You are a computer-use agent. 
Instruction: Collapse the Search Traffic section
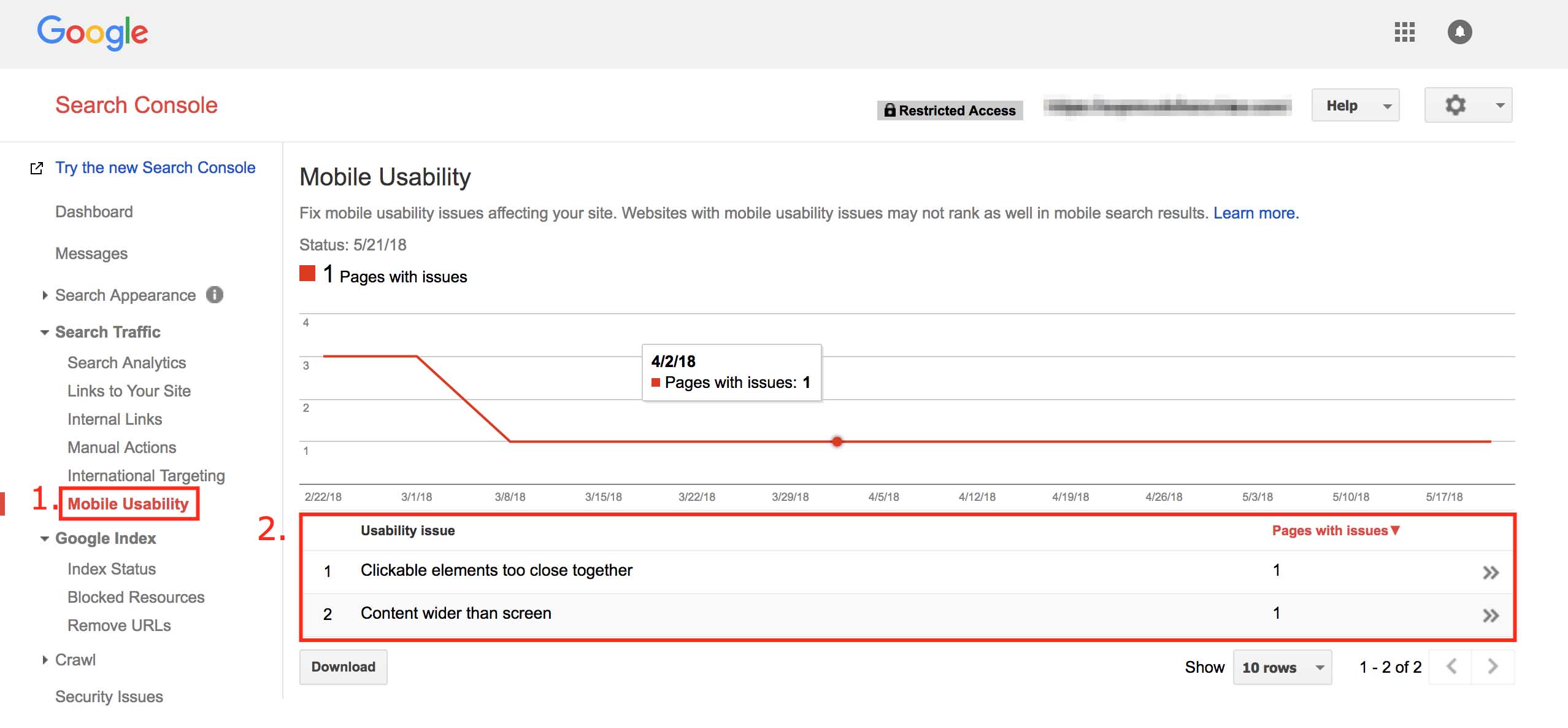point(45,333)
